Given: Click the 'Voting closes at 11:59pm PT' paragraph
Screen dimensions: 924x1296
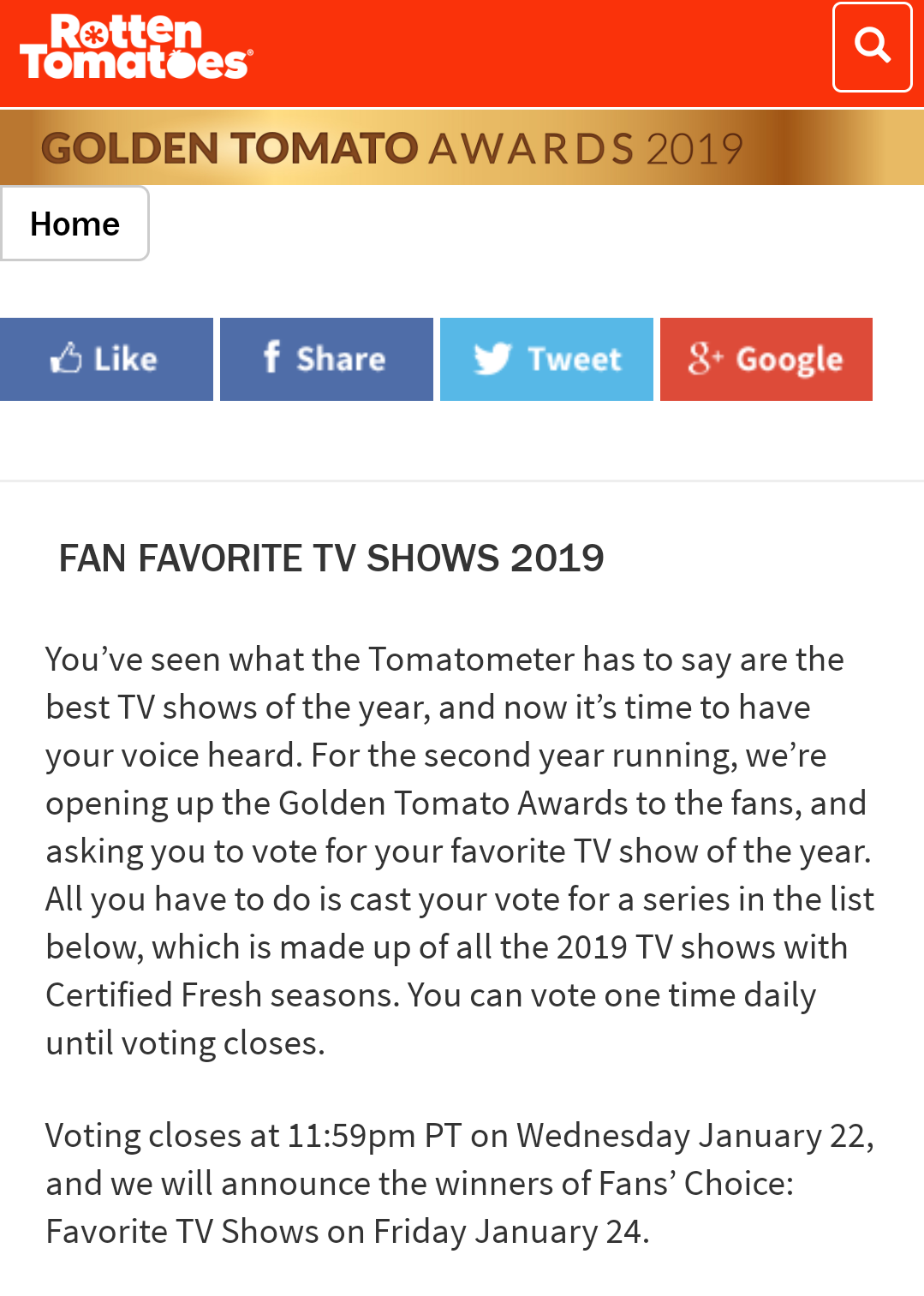Looking at the screenshot, I should click(x=460, y=1183).
